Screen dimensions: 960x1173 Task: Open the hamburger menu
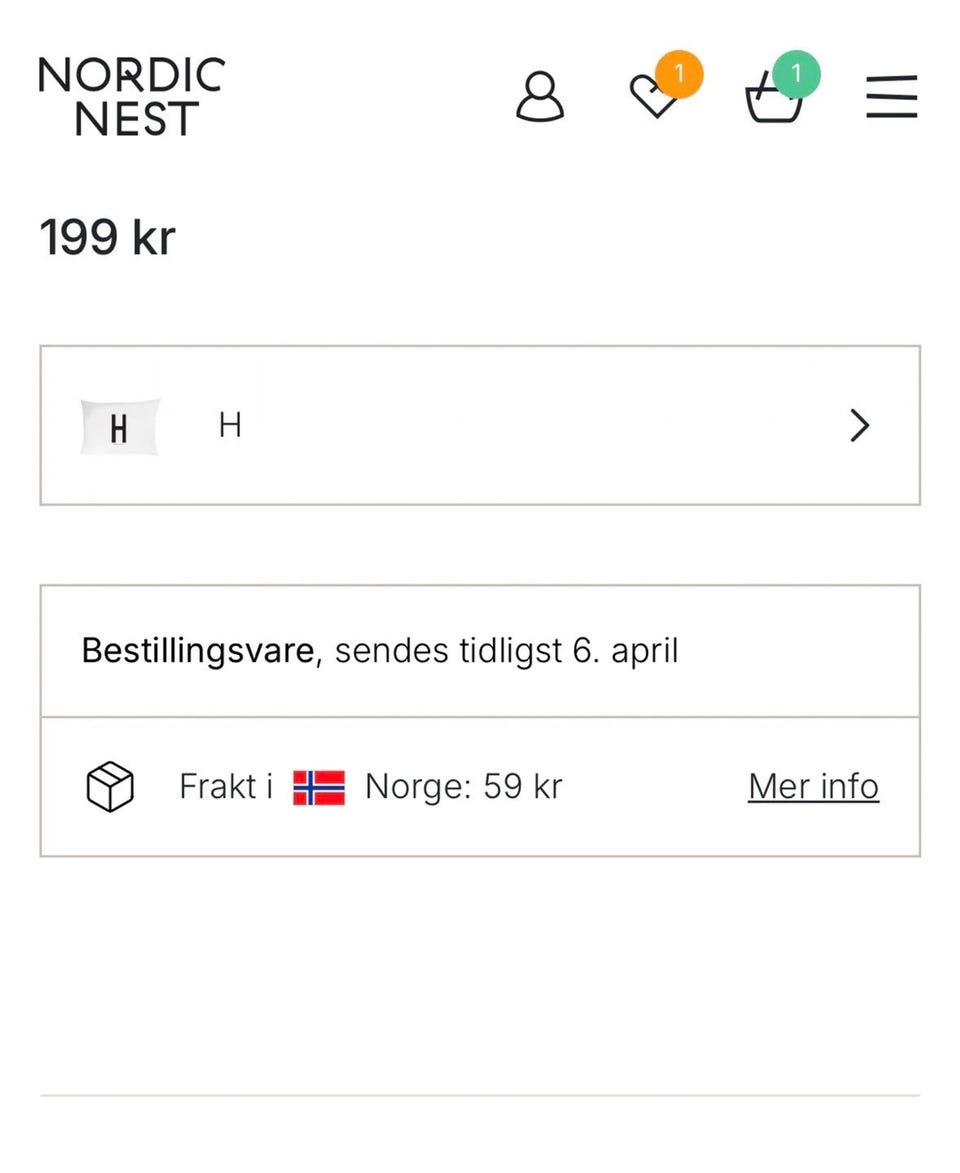tap(891, 97)
